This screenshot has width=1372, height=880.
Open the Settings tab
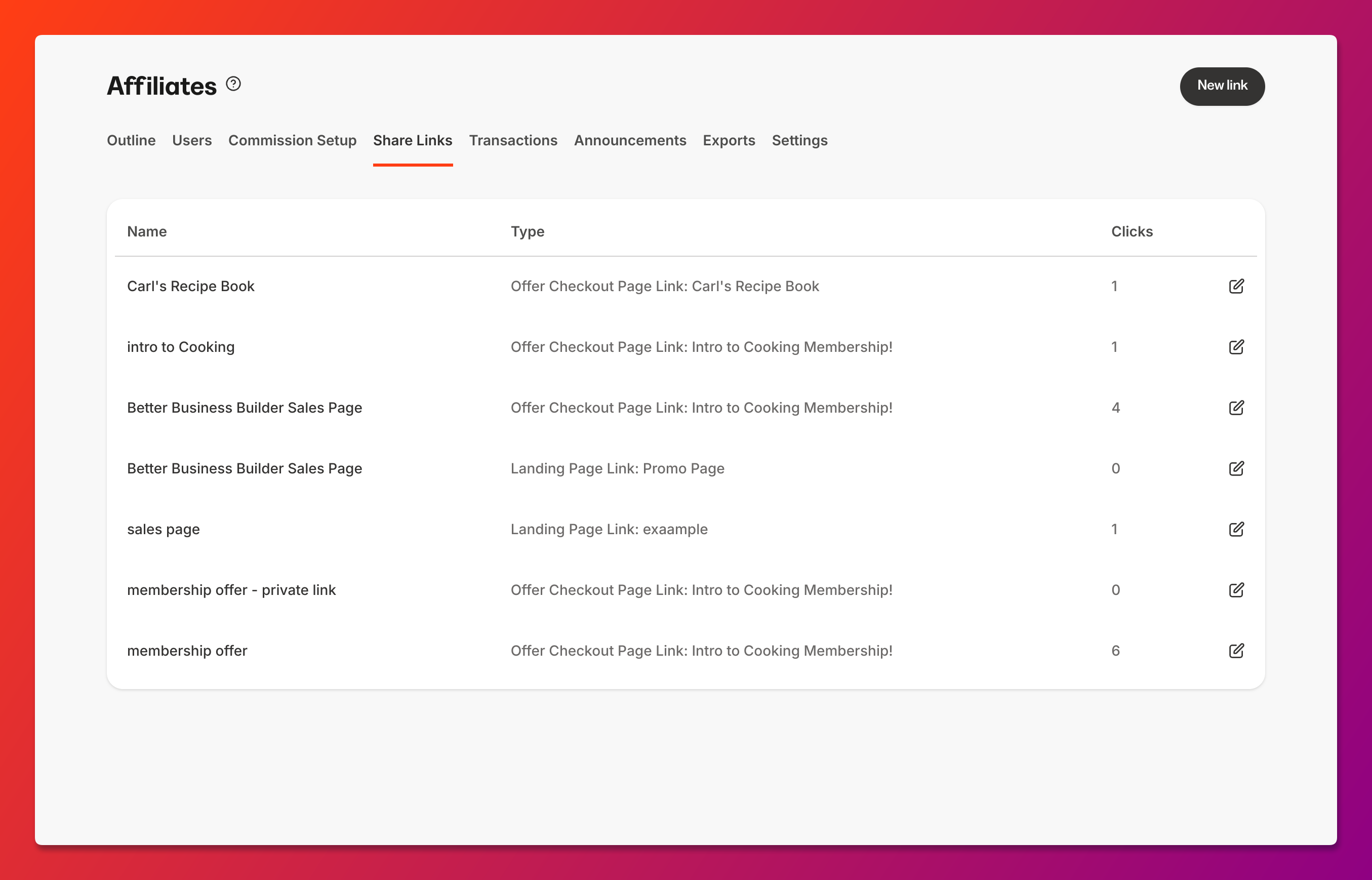(800, 141)
